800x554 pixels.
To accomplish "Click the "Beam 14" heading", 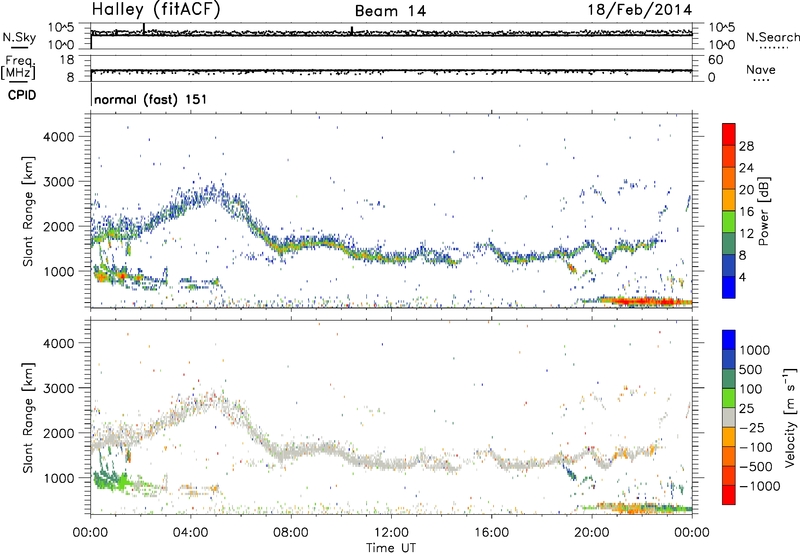I will (x=390, y=11).
